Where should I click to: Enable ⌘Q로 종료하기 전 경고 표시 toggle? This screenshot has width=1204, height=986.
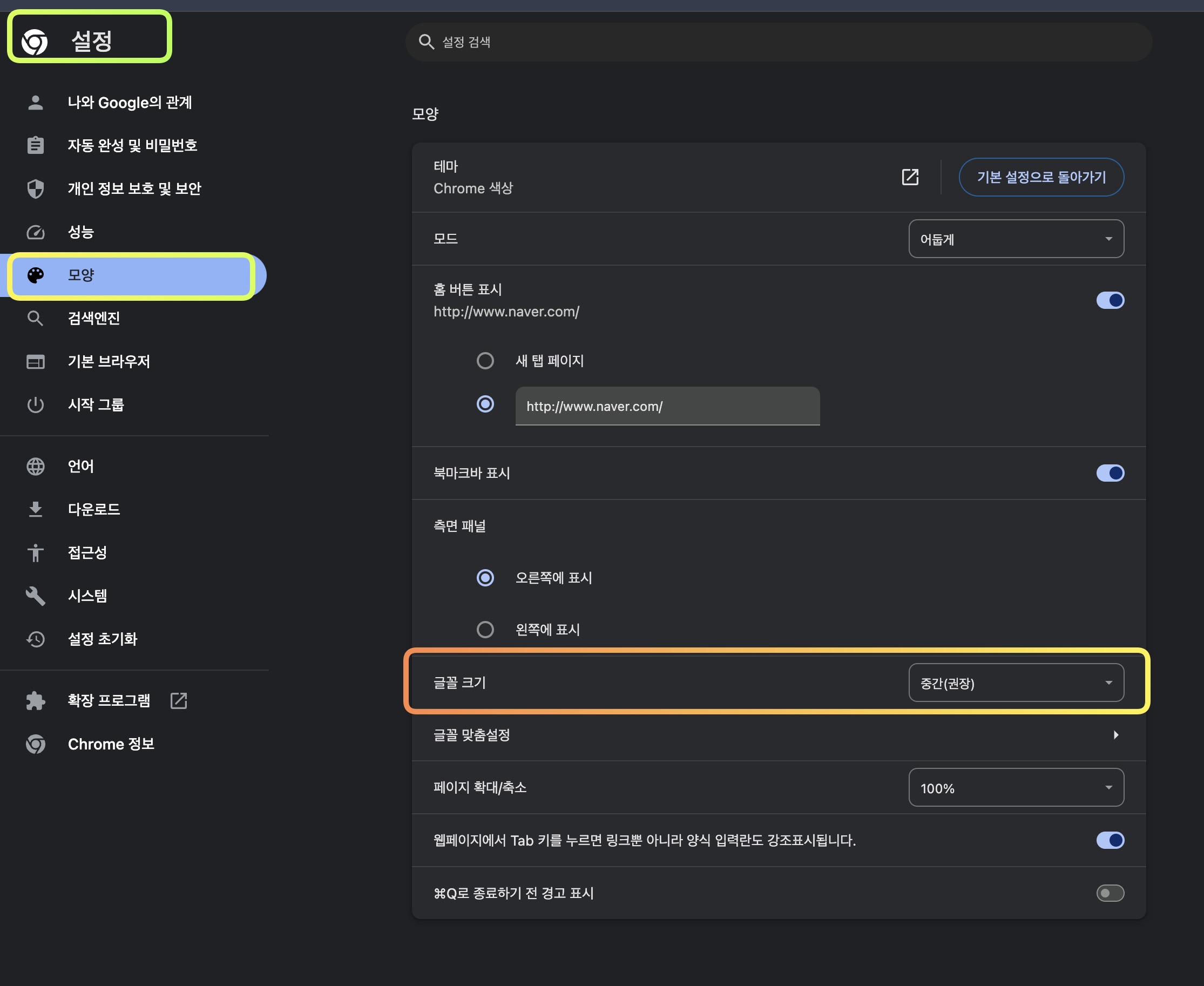pyautogui.click(x=1110, y=893)
